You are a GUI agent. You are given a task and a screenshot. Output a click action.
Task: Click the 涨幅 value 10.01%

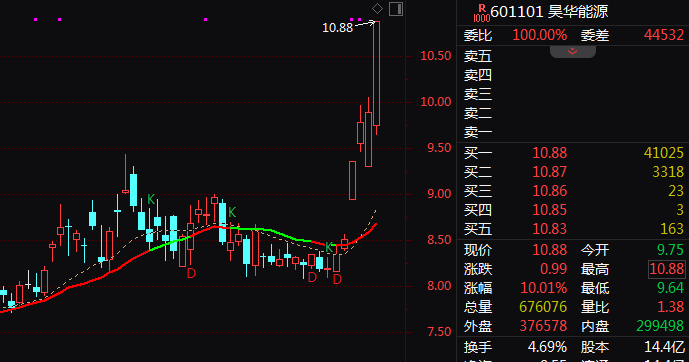[544, 288]
